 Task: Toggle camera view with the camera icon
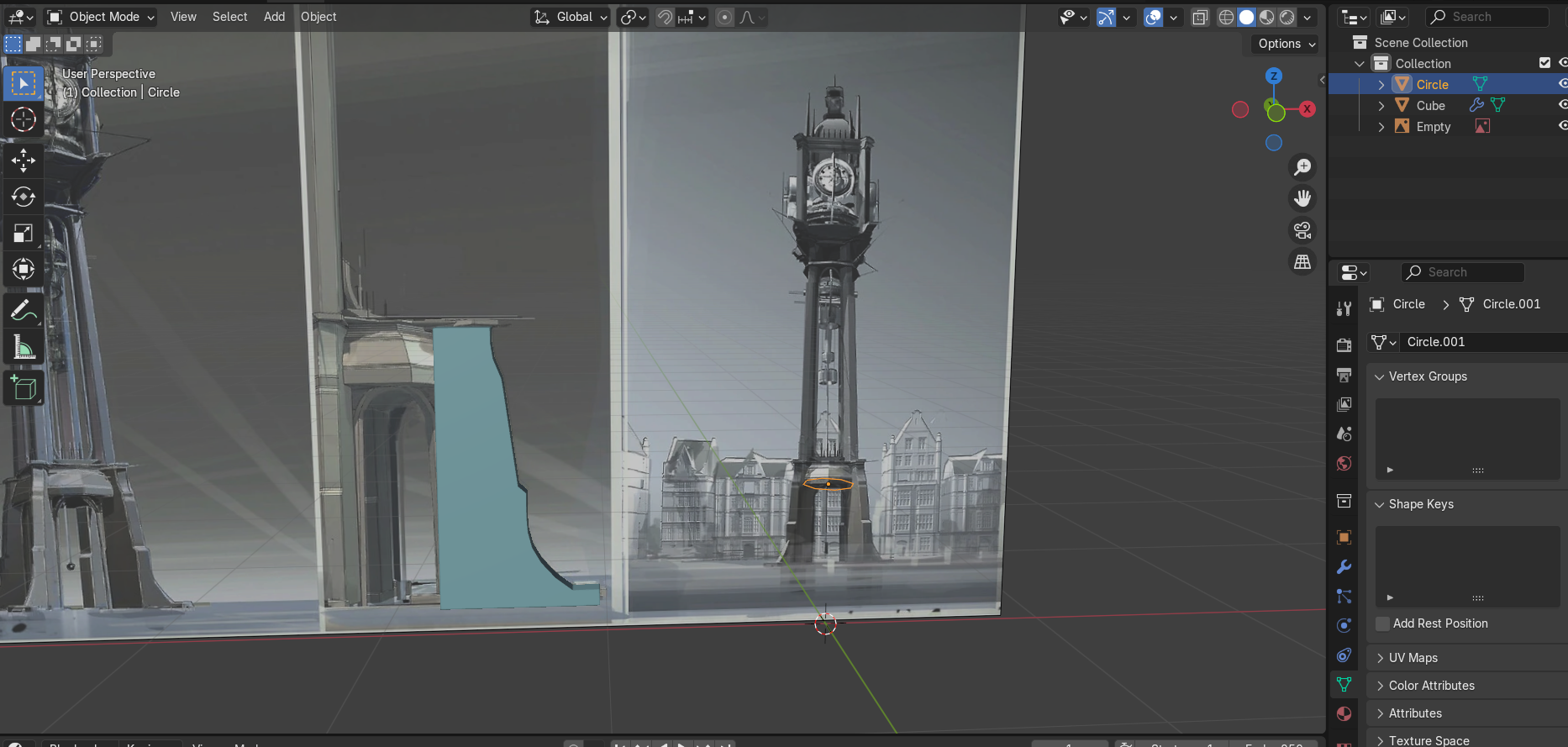click(1302, 230)
